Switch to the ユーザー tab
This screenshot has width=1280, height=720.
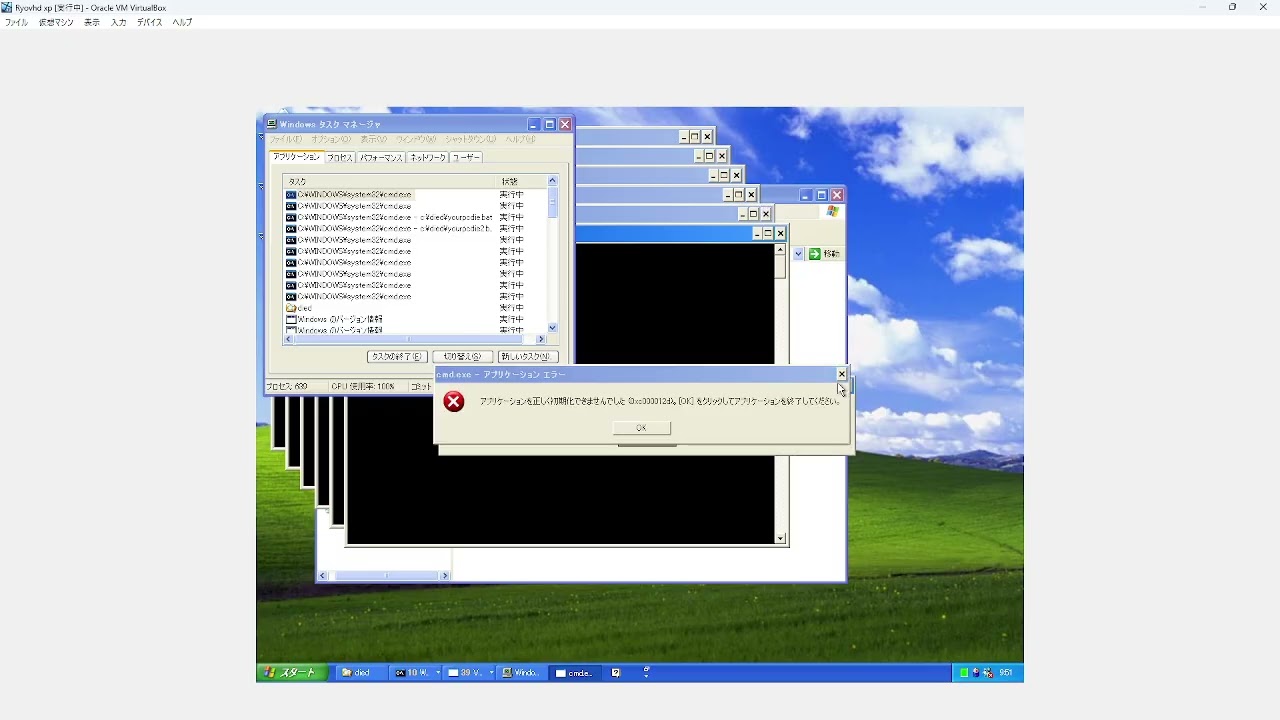point(466,158)
